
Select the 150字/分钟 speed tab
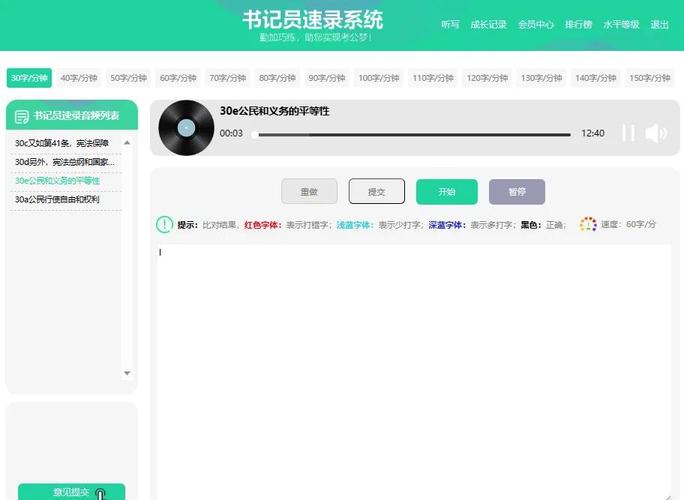click(650, 78)
